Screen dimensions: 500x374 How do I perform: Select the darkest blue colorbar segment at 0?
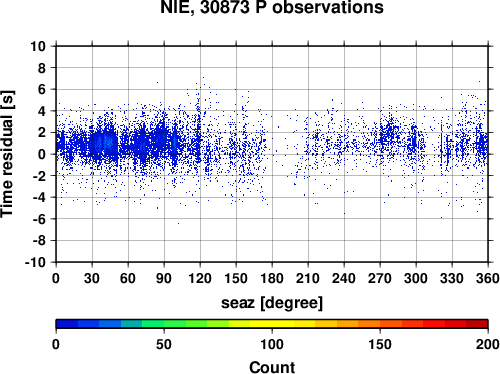coord(67,324)
